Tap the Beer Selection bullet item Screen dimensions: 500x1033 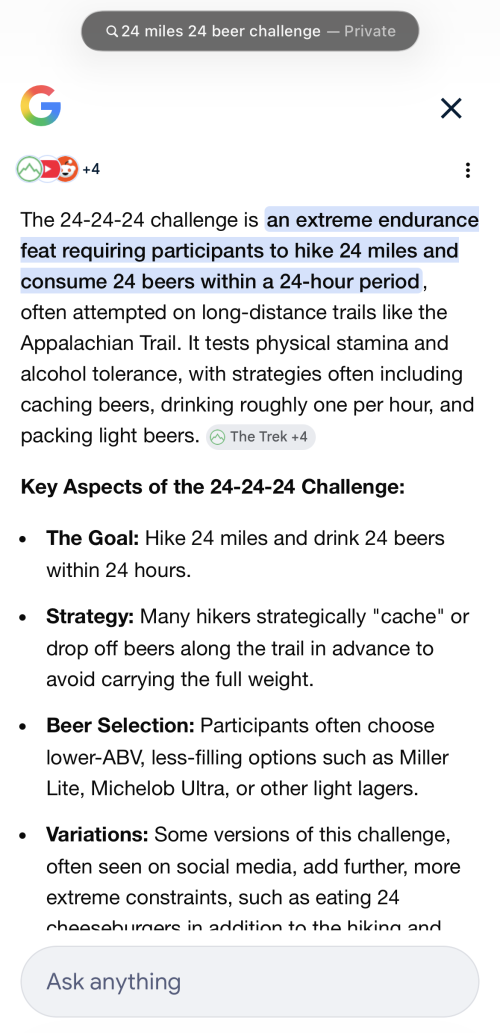[x=248, y=757]
